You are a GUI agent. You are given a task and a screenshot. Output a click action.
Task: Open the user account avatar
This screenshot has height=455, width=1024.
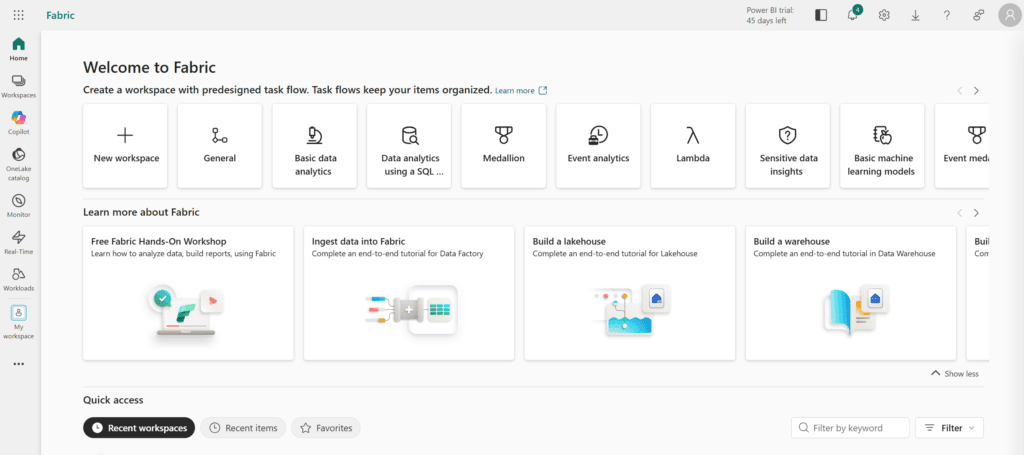click(x=1010, y=16)
